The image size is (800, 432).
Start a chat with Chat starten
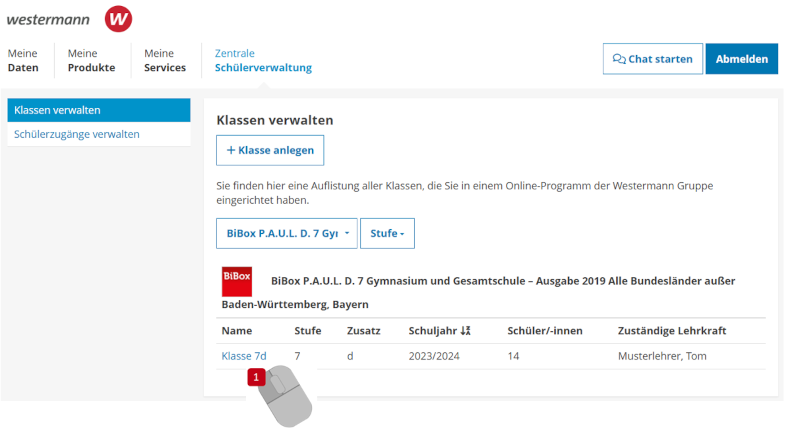tap(653, 59)
